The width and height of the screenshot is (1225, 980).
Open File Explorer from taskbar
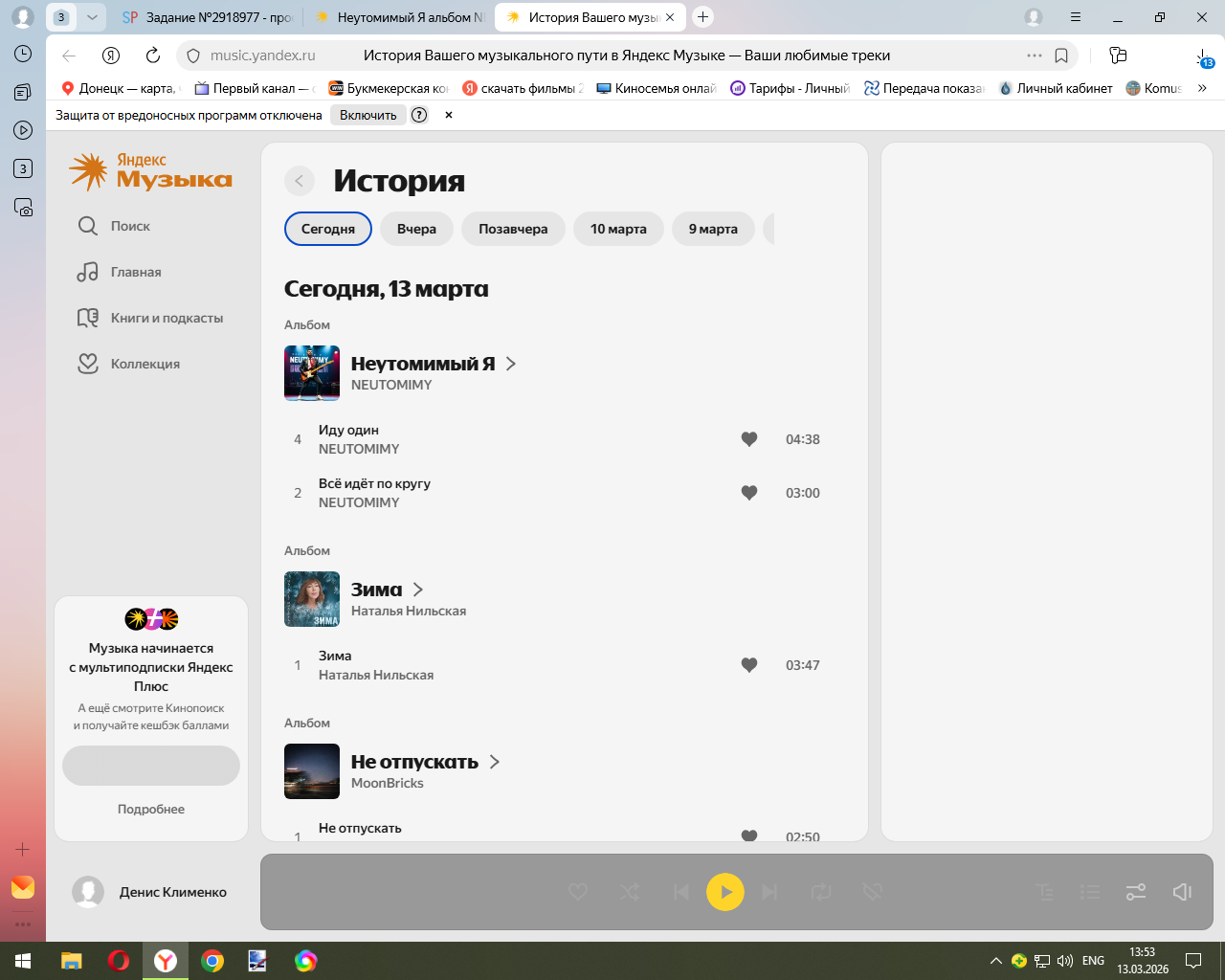tap(72, 961)
